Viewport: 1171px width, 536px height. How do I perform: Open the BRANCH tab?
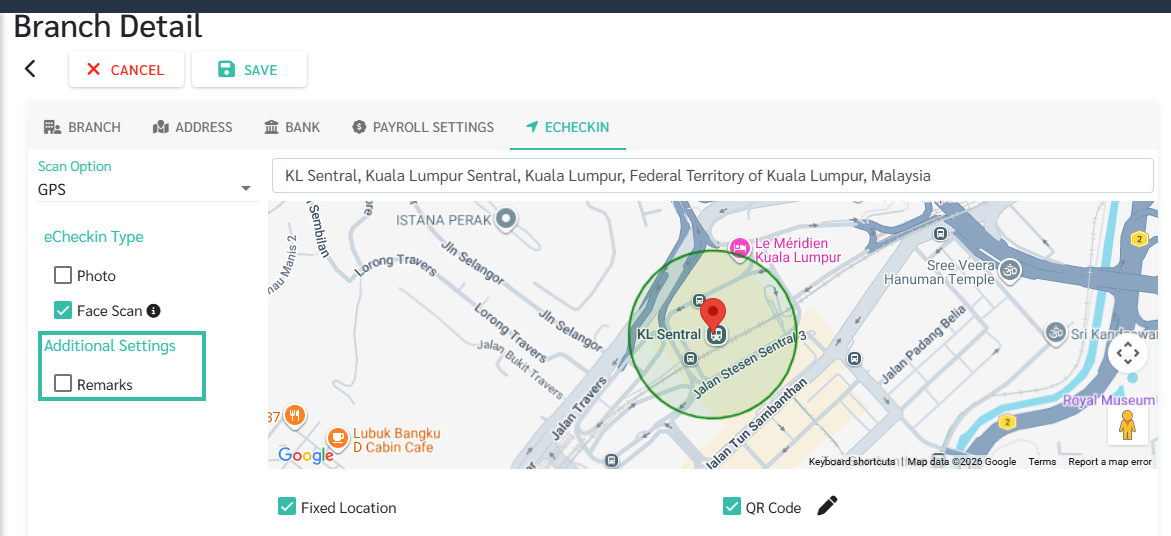pyautogui.click(x=82, y=127)
